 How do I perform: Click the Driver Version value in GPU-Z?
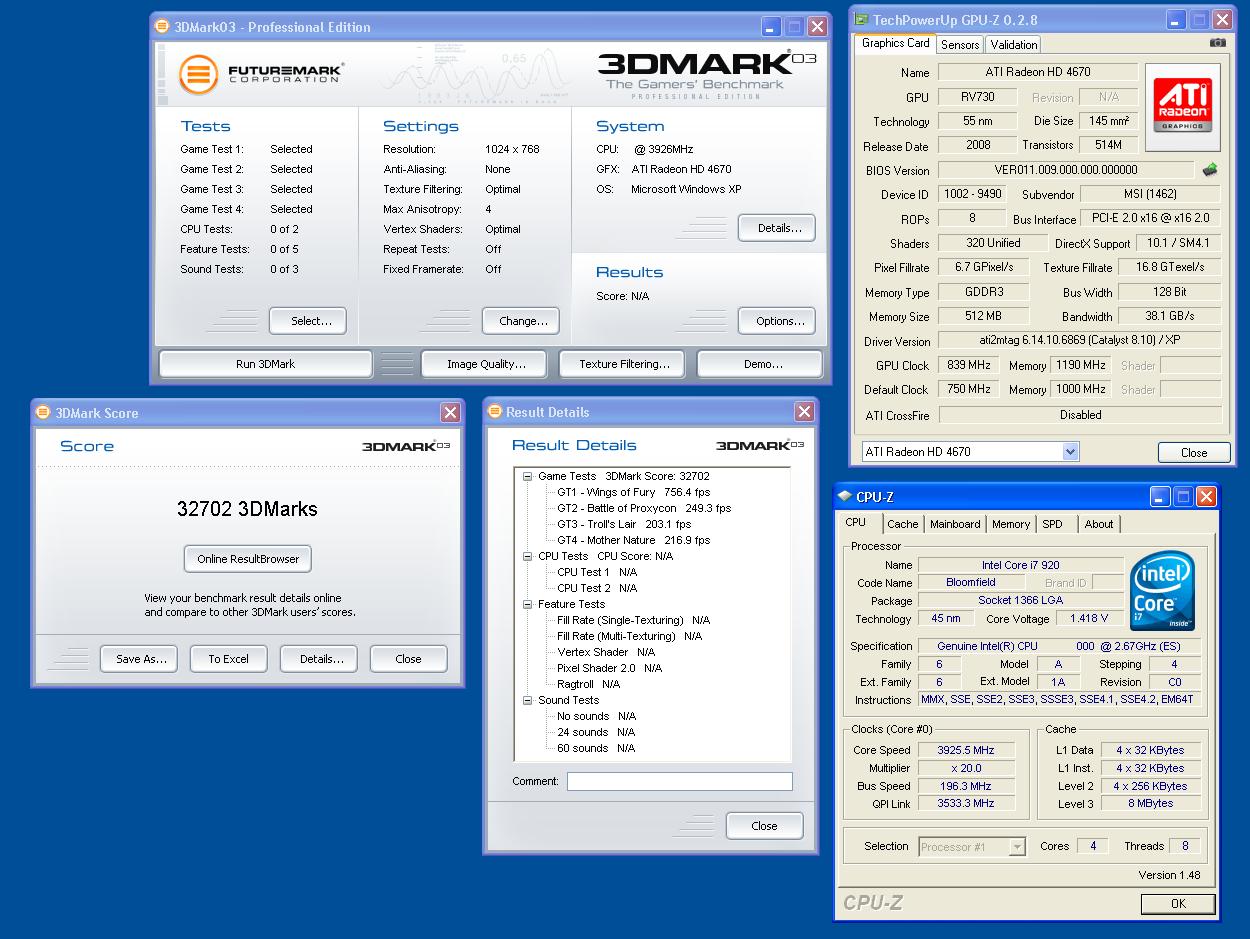click(1080, 342)
